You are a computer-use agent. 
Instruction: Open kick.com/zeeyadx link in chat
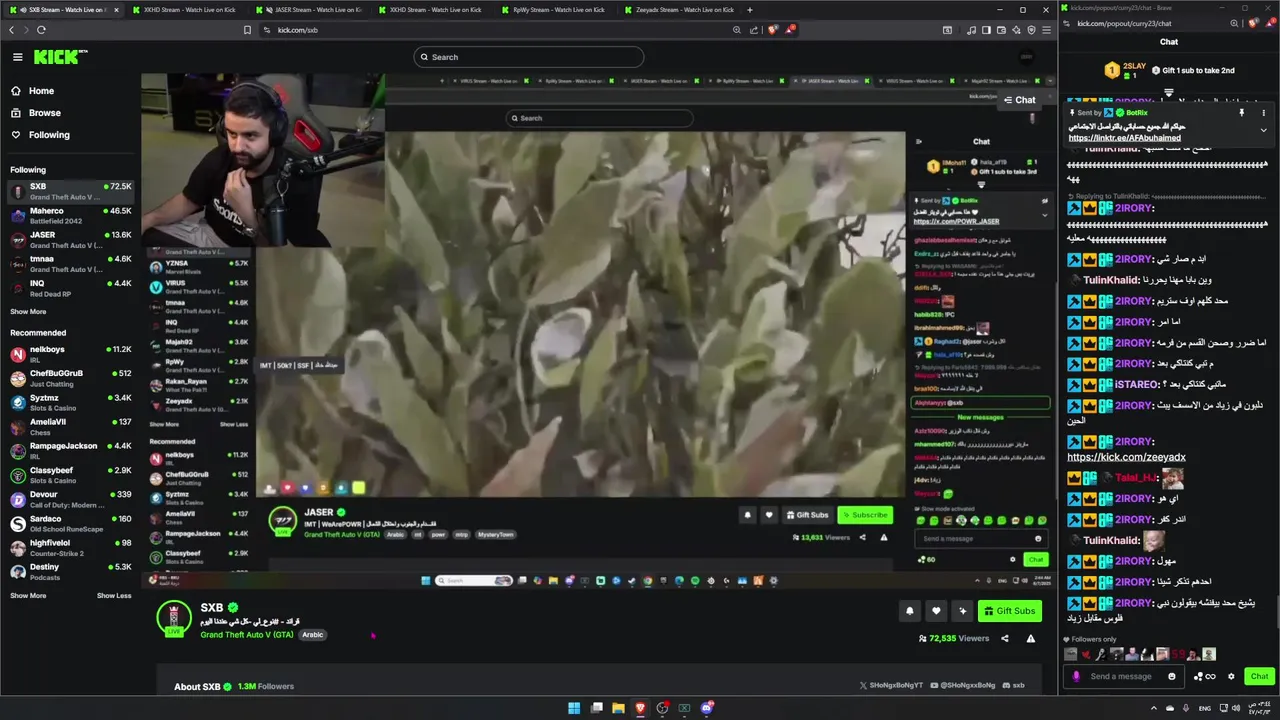point(1126,457)
